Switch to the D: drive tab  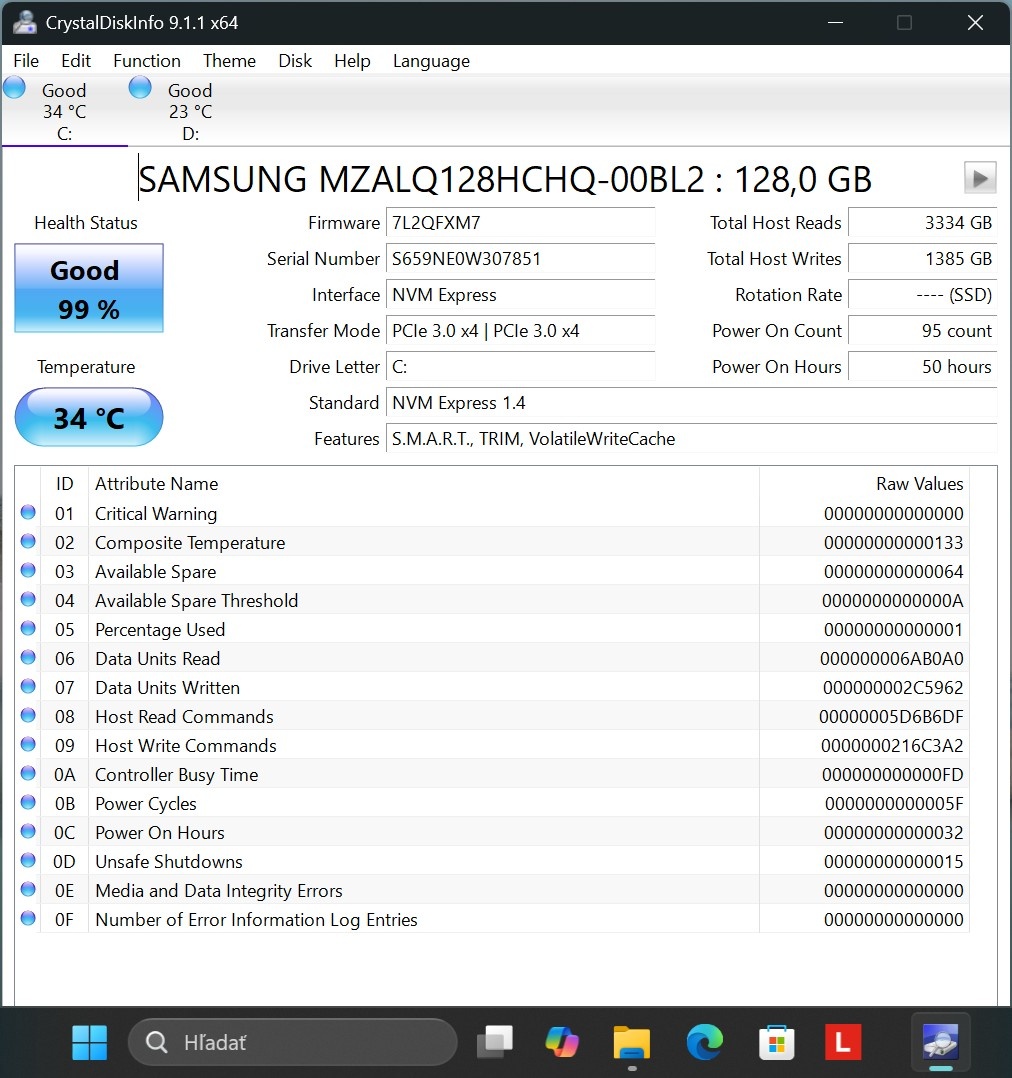click(x=189, y=111)
